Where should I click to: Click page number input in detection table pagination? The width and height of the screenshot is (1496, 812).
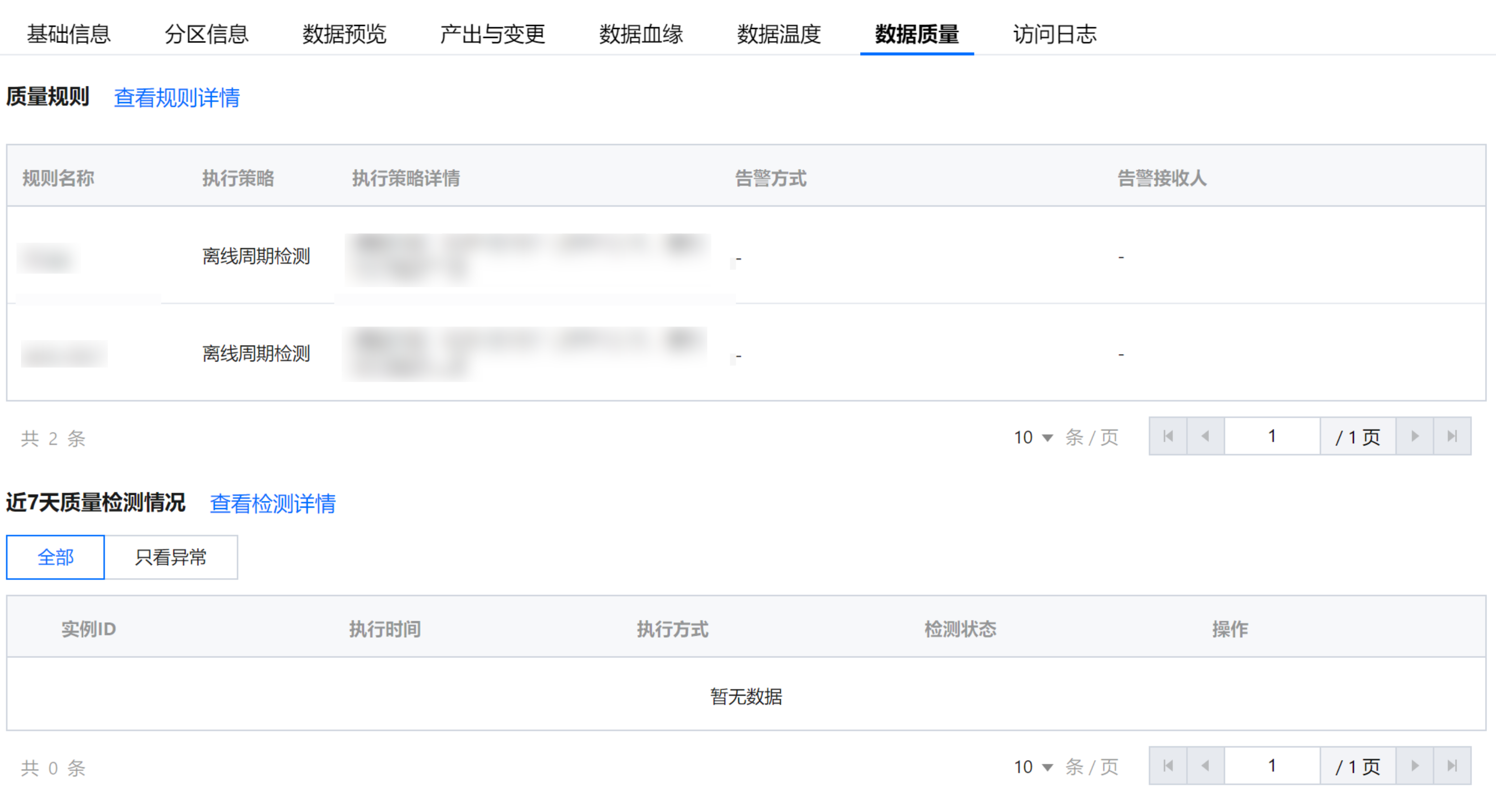tap(1272, 766)
